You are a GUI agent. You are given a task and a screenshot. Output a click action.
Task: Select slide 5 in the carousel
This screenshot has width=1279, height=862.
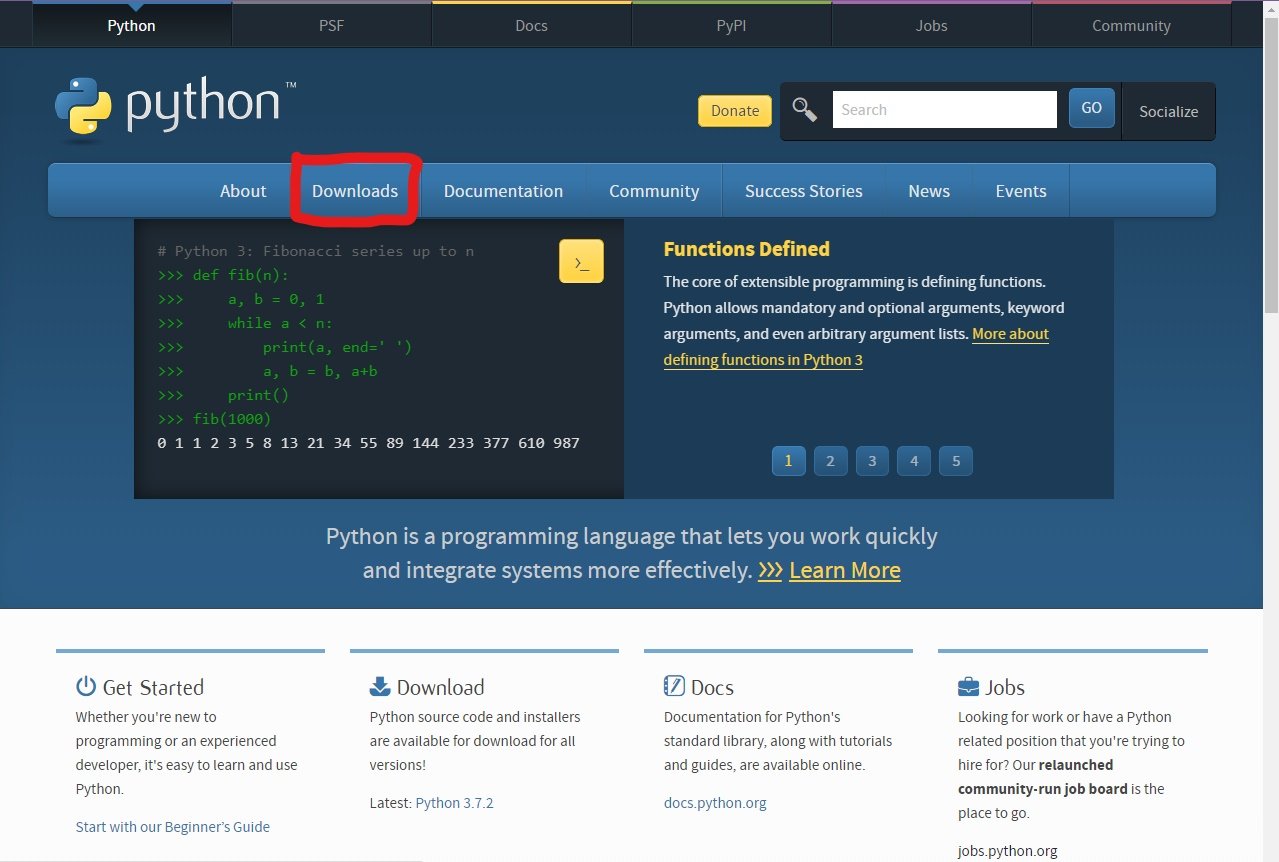[x=956, y=461]
